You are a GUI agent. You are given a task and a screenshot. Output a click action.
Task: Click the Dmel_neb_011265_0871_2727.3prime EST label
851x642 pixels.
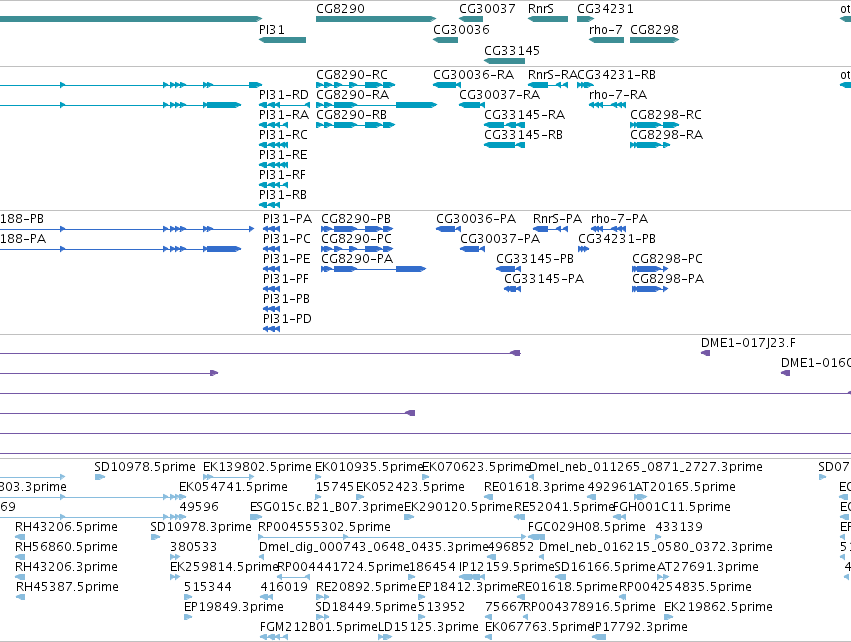tap(646, 467)
